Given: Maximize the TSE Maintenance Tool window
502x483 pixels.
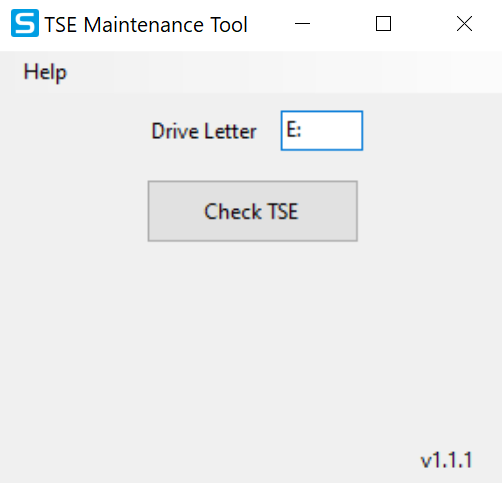Looking at the screenshot, I should [x=383, y=24].
